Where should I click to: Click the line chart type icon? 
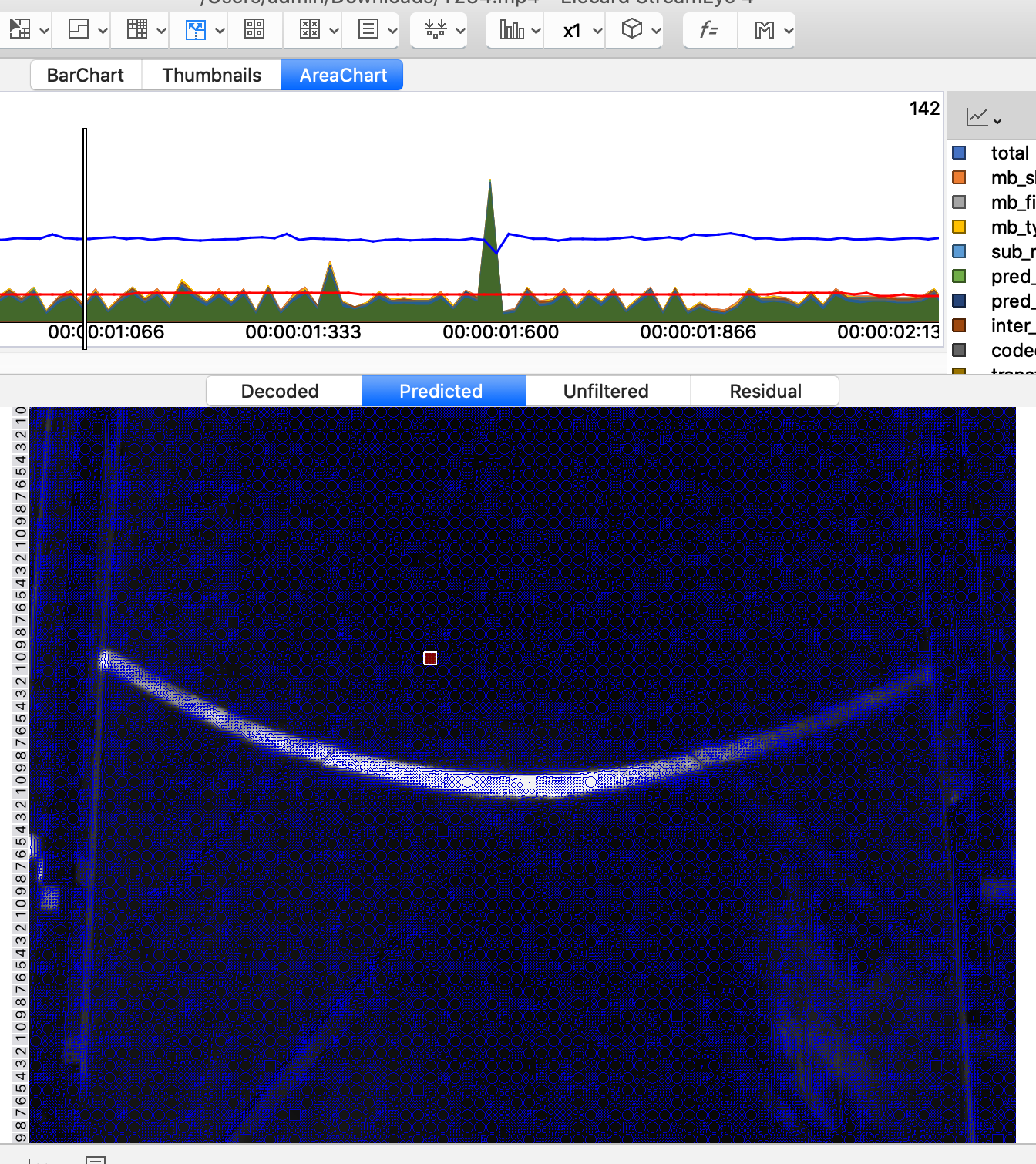pyautogui.click(x=977, y=117)
